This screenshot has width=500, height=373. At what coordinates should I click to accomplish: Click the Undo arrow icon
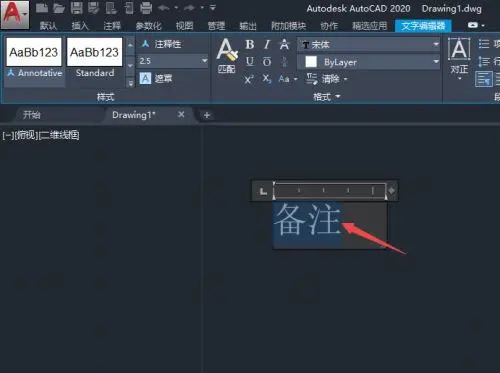coord(164,8)
